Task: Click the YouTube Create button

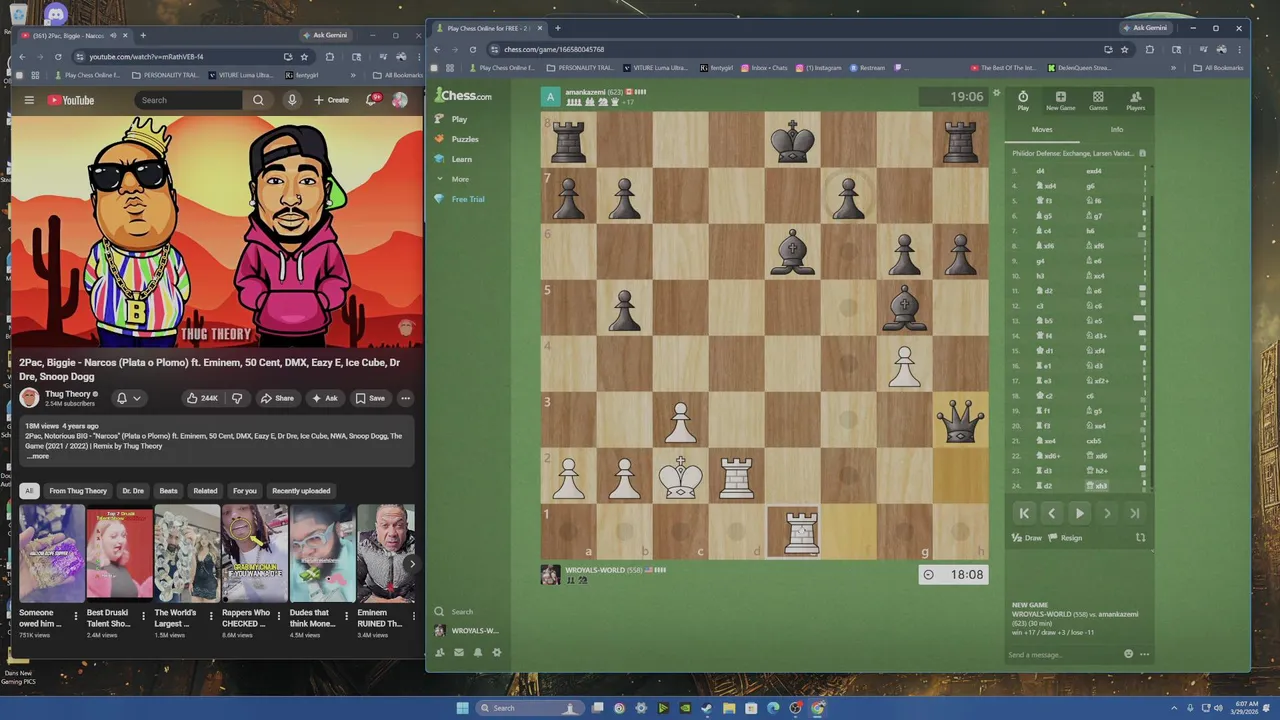Action: click(x=331, y=100)
